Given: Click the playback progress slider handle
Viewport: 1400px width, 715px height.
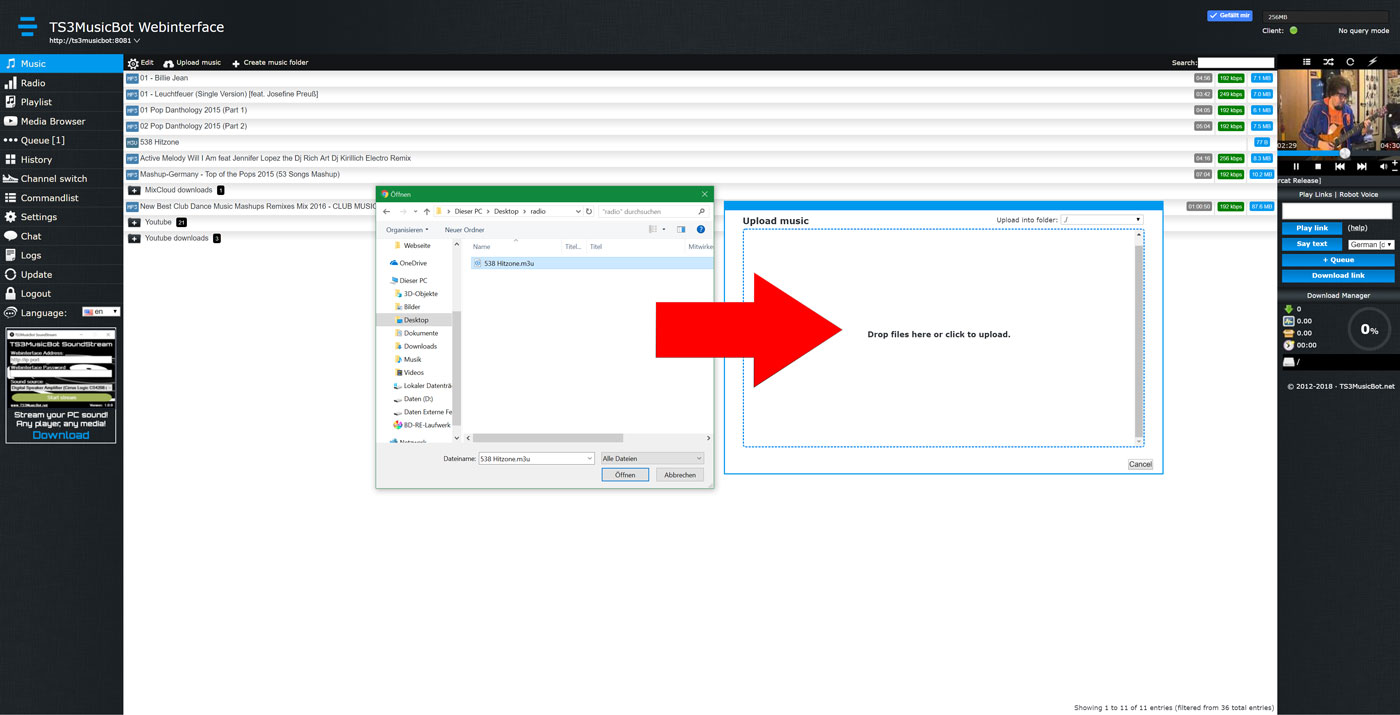Looking at the screenshot, I should [x=1345, y=153].
